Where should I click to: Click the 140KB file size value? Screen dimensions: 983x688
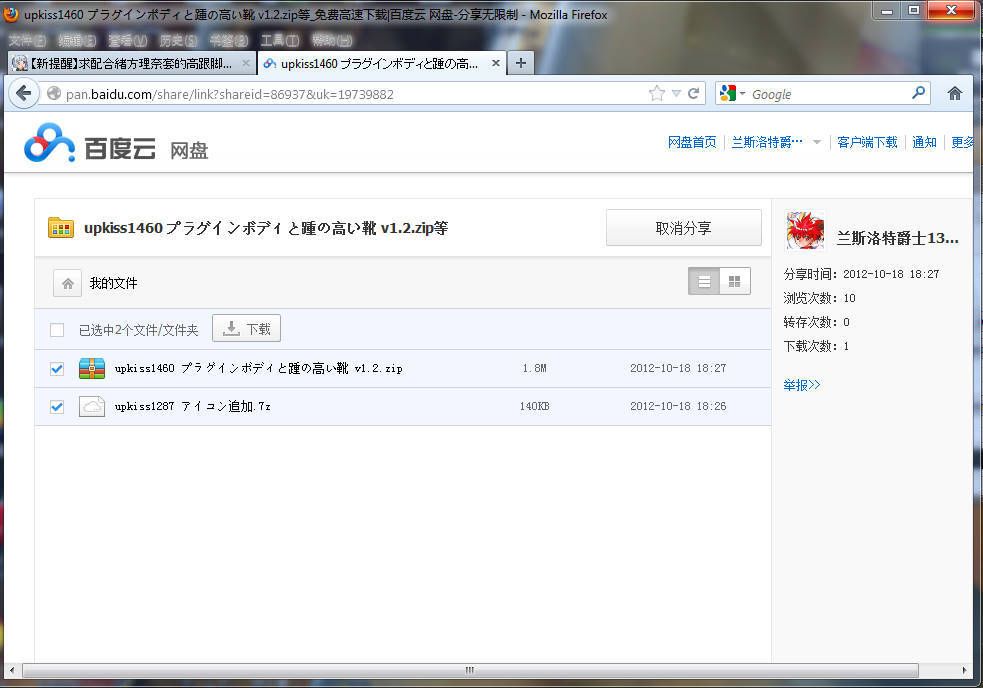534,406
